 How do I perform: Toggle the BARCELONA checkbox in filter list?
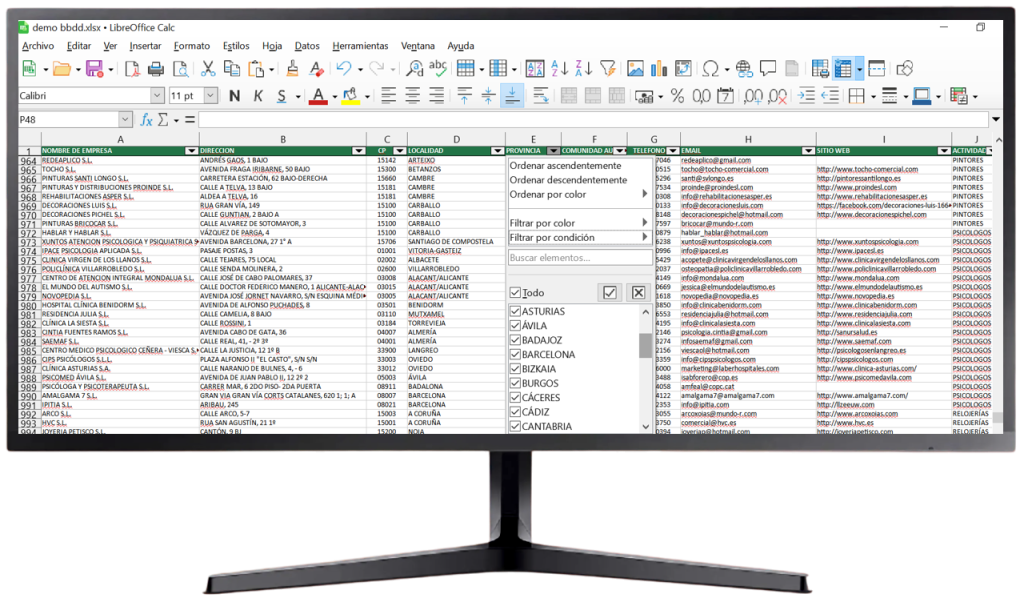[x=515, y=355]
